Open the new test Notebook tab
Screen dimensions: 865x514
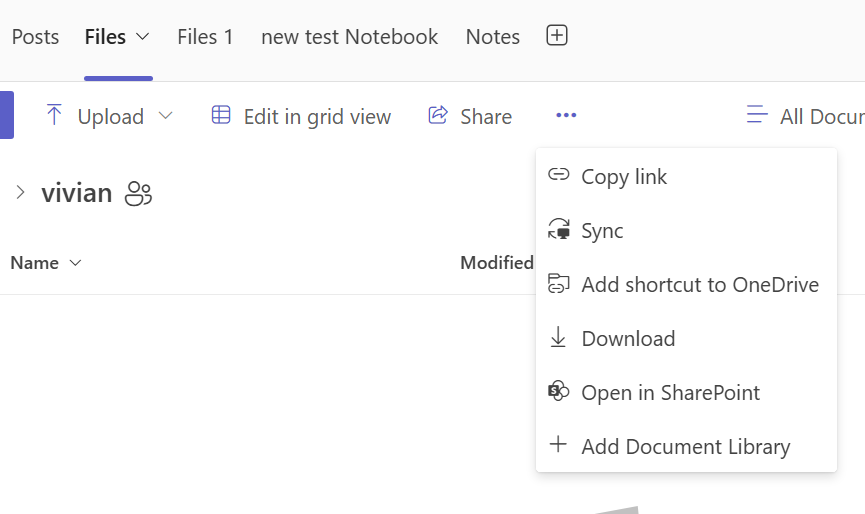pos(349,37)
